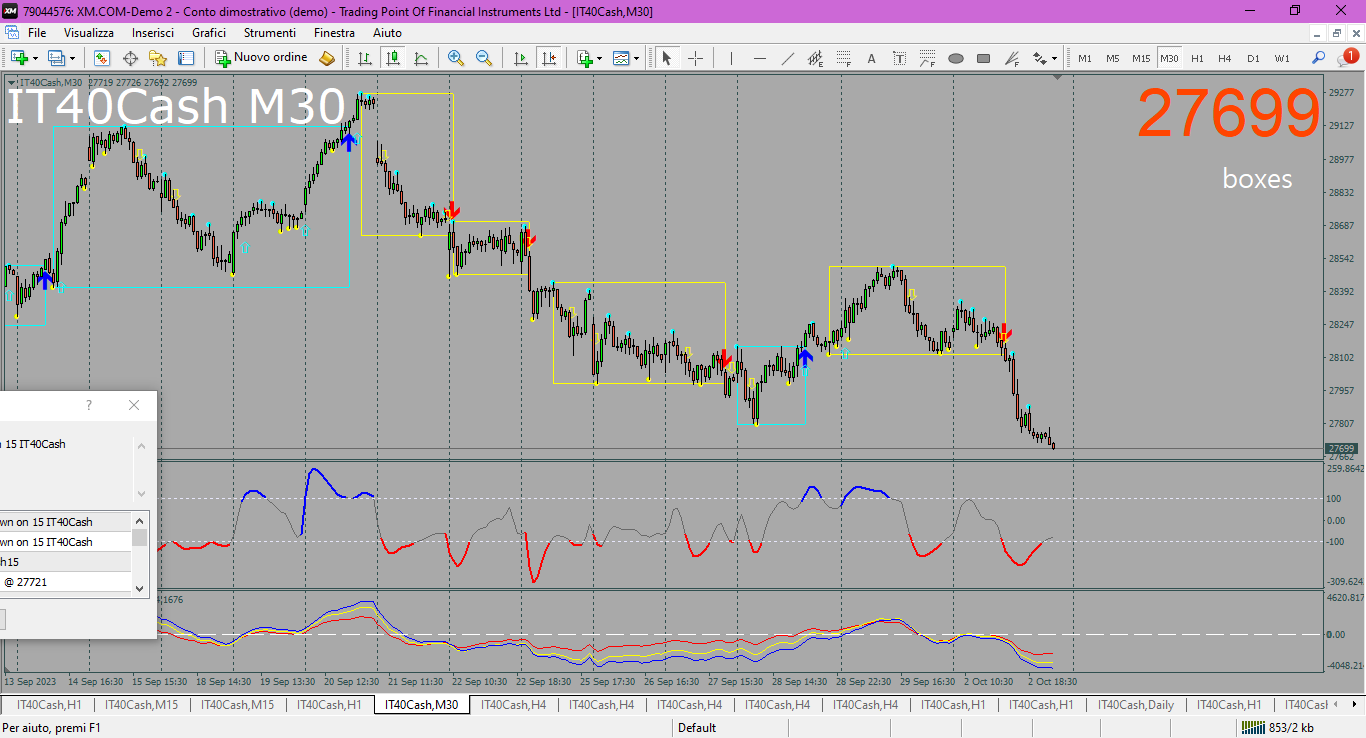The image size is (1366, 738).
Task: Open the Templates icon
Action: (x=622, y=58)
